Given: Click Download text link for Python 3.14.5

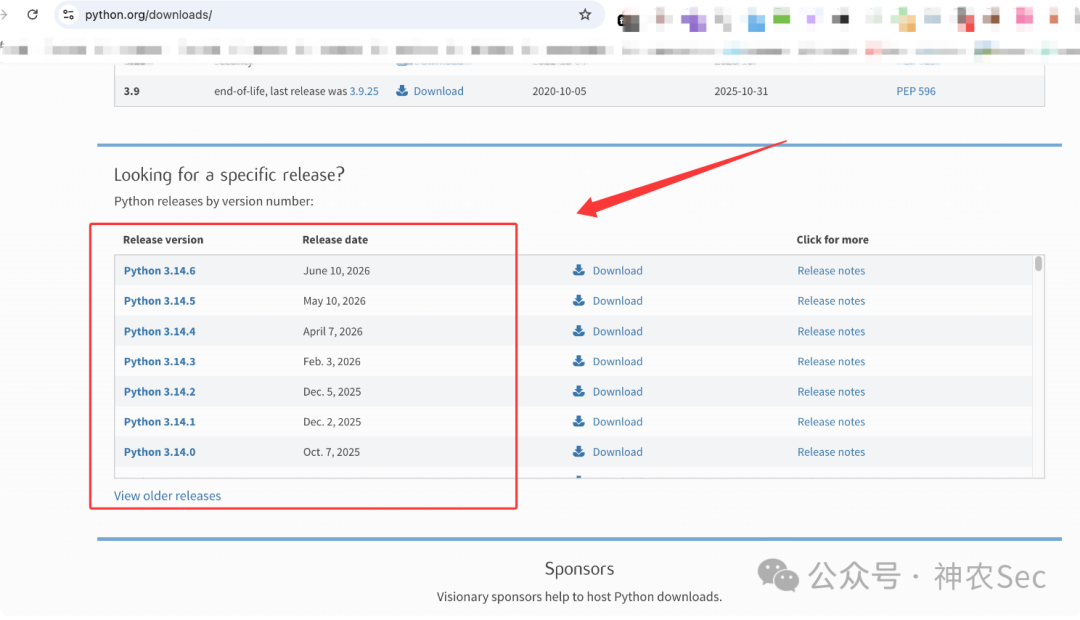Looking at the screenshot, I should pos(618,301).
